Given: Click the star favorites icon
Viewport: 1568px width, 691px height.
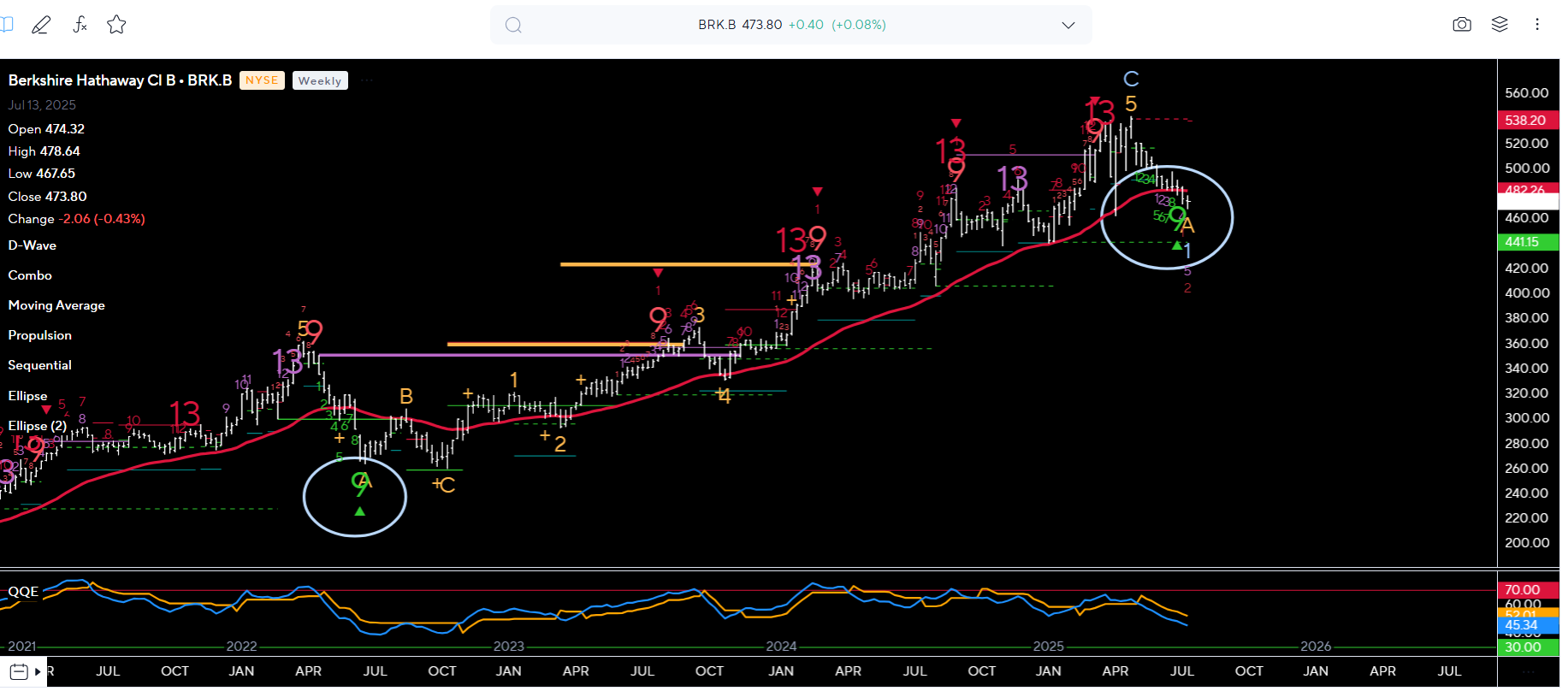Looking at the screenshot, I should pos(116,25).
